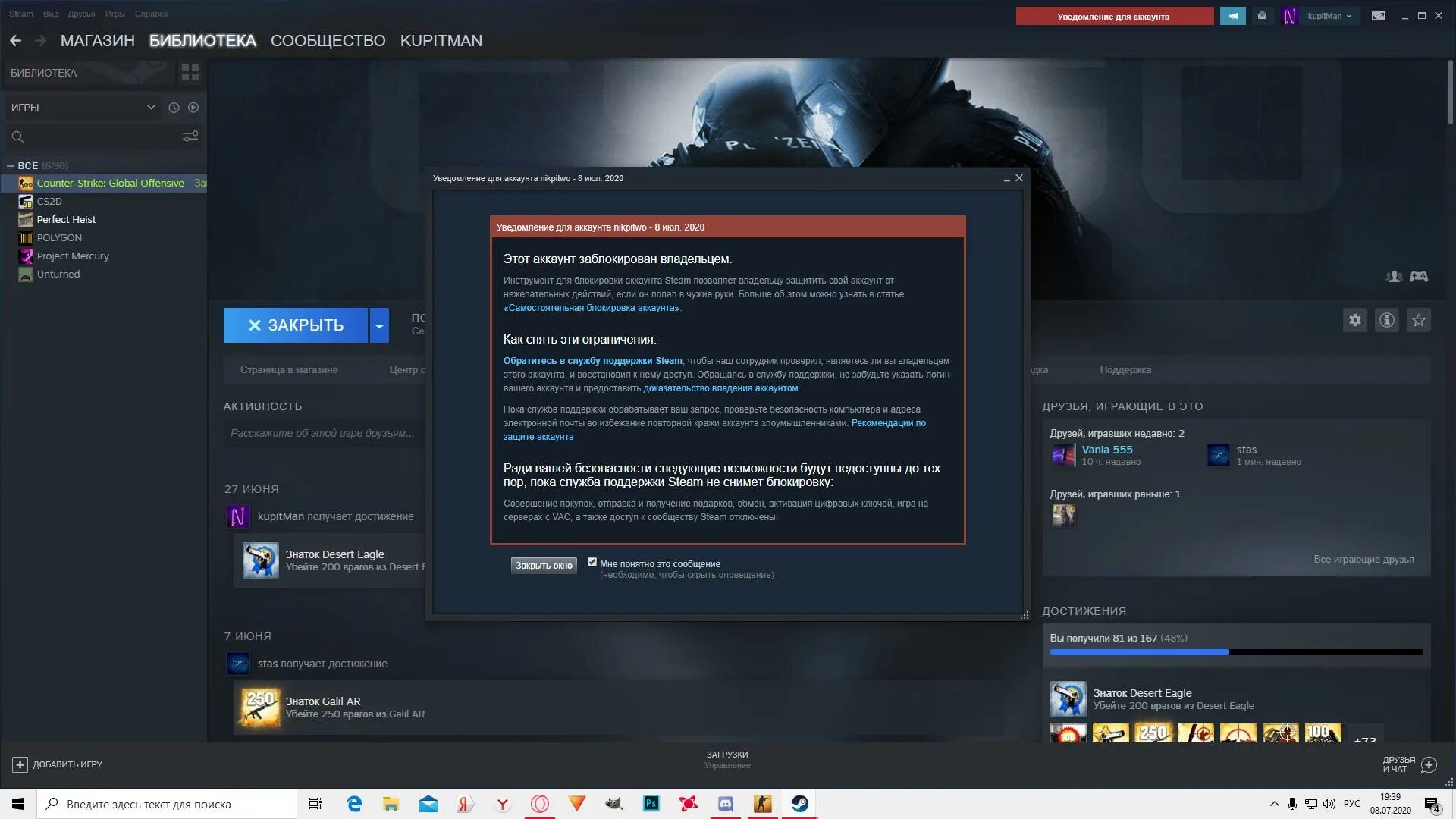Open МАГАЗИН tab in navigation bar
This screenshot has height=819, width=1456.
coord(98,41)
